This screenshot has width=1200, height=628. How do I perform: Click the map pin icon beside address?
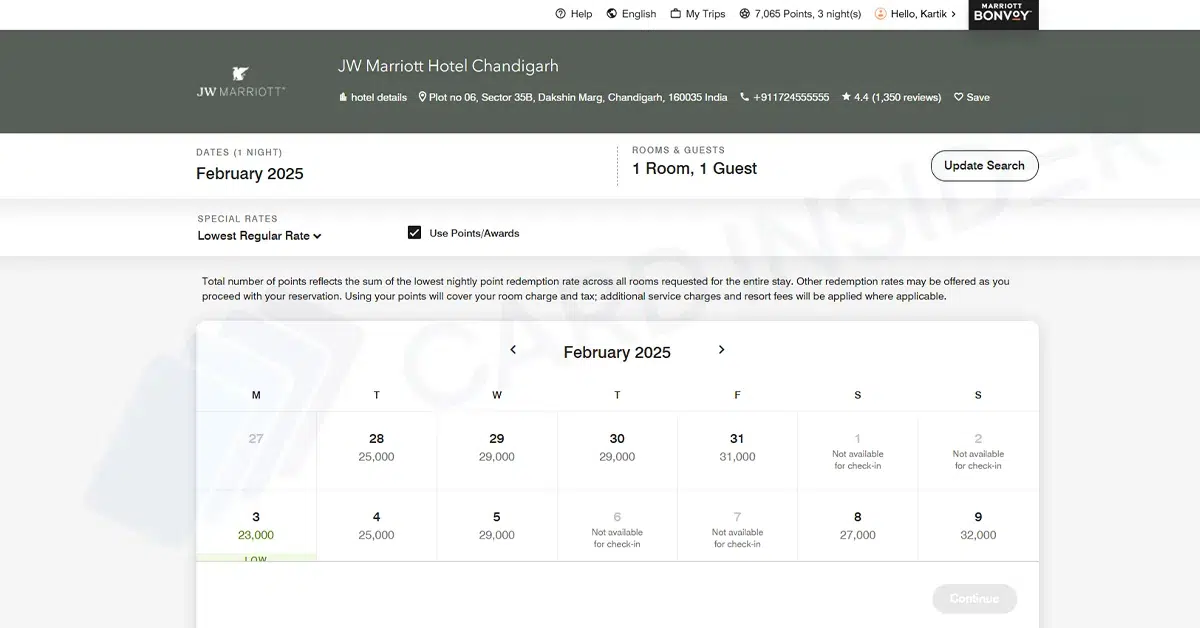click(422, 97)
